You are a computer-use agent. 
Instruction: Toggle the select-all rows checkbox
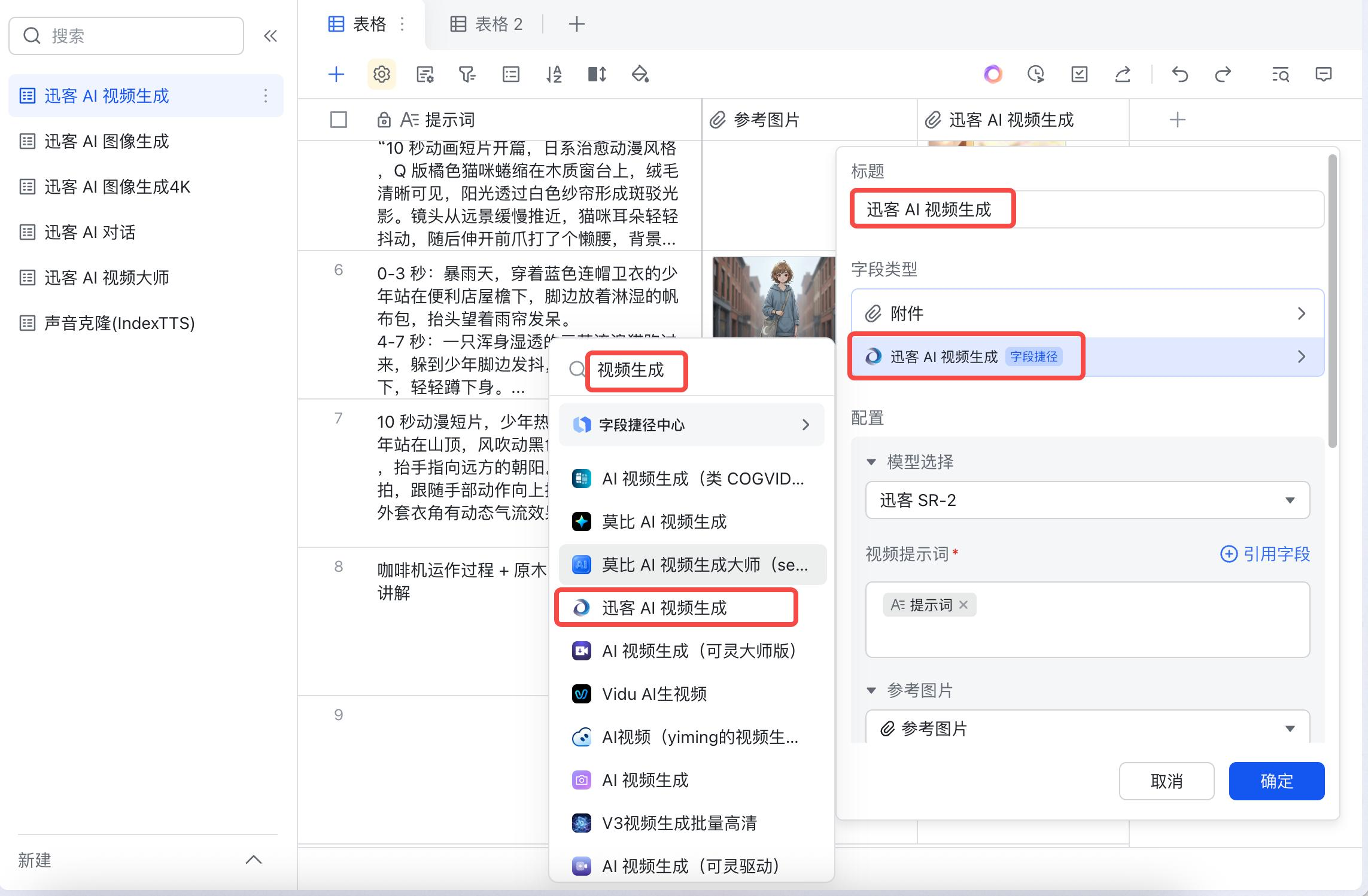[339, 120]
